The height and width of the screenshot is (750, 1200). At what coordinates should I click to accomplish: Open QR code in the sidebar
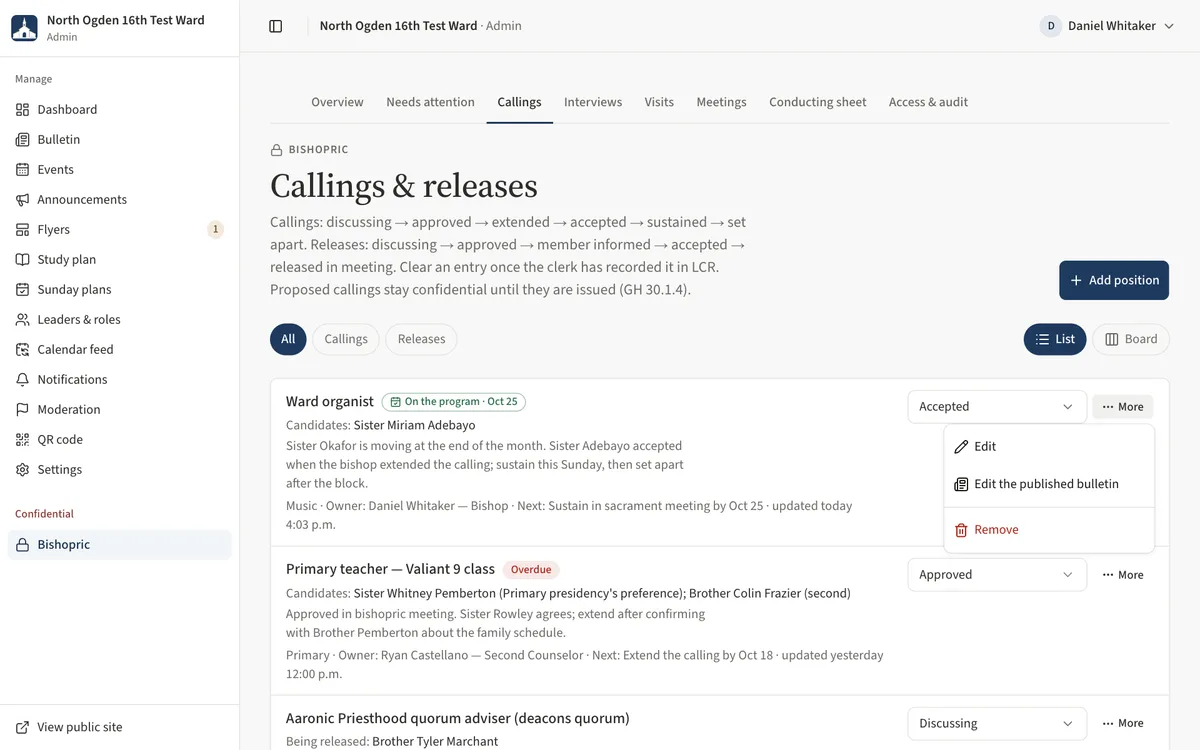(x=120, y=439)
